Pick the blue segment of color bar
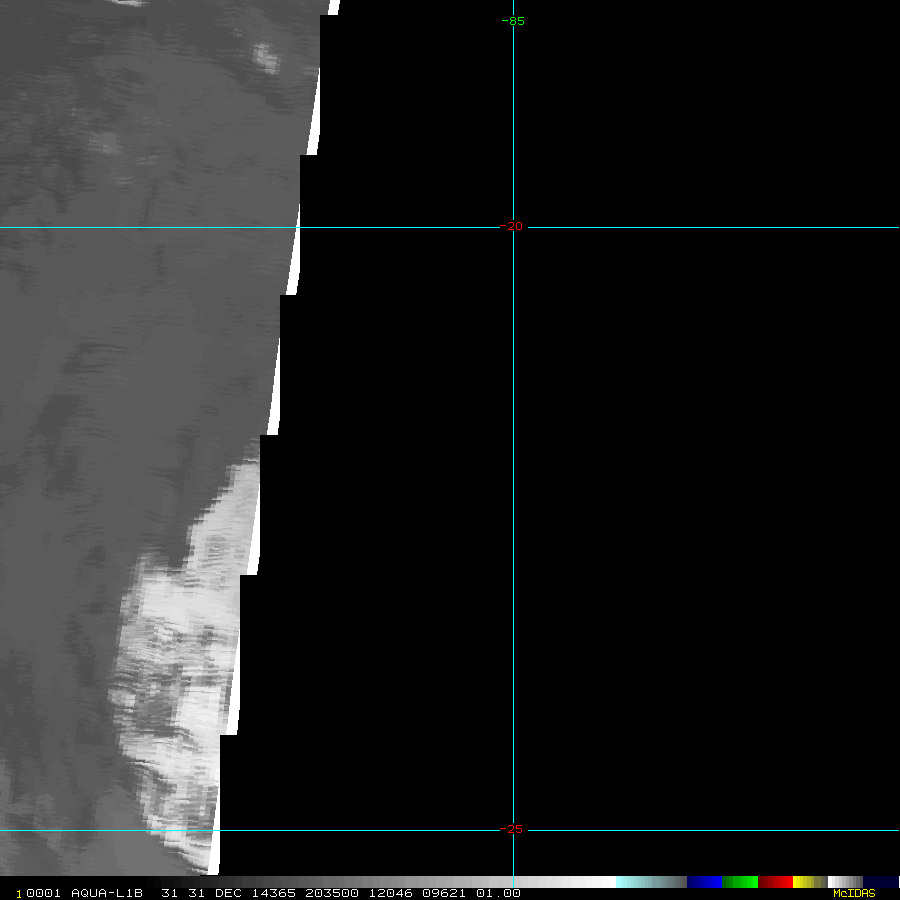The image size is (900, 900). click(x=704, y=882)
